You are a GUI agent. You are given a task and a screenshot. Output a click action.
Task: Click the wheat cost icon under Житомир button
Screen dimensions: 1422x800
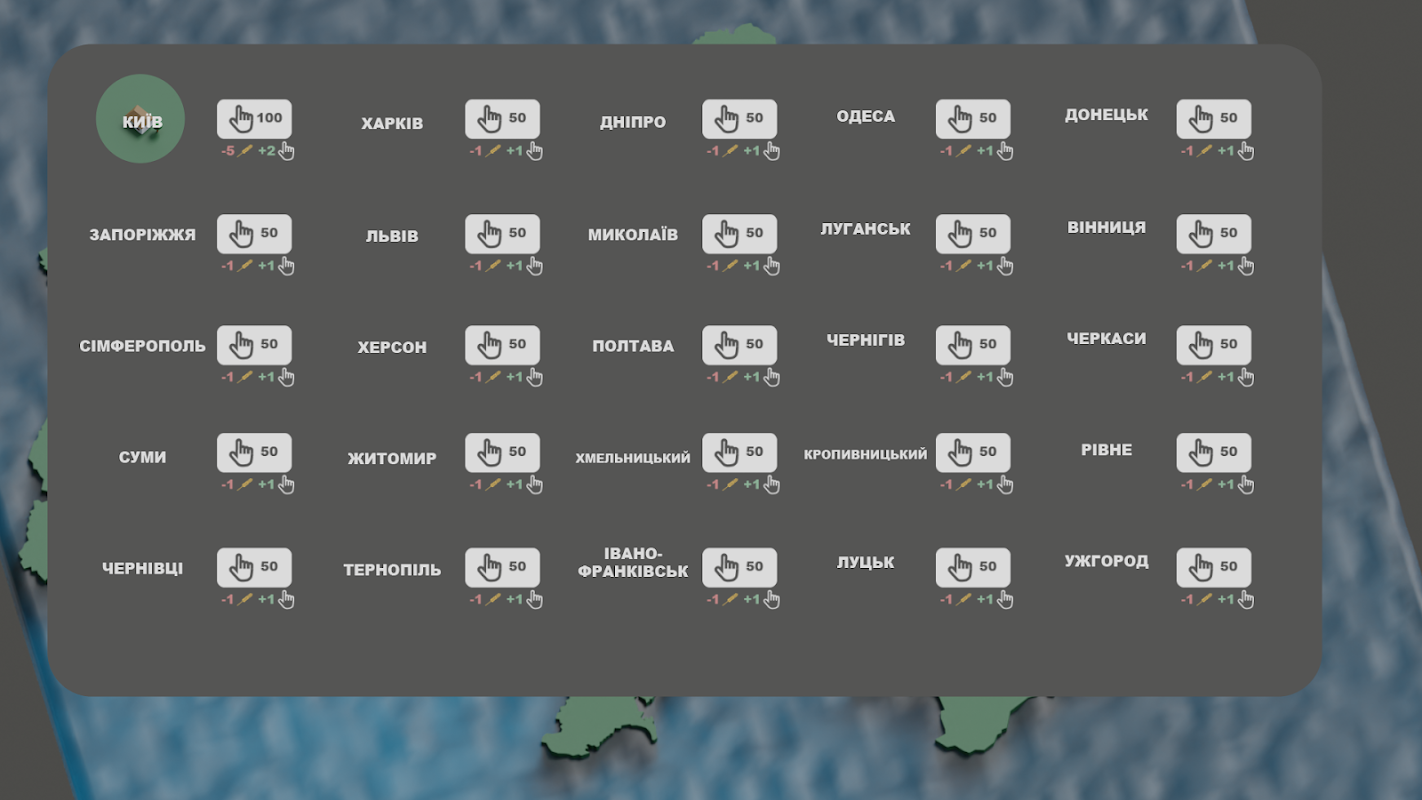click(493, 485)
